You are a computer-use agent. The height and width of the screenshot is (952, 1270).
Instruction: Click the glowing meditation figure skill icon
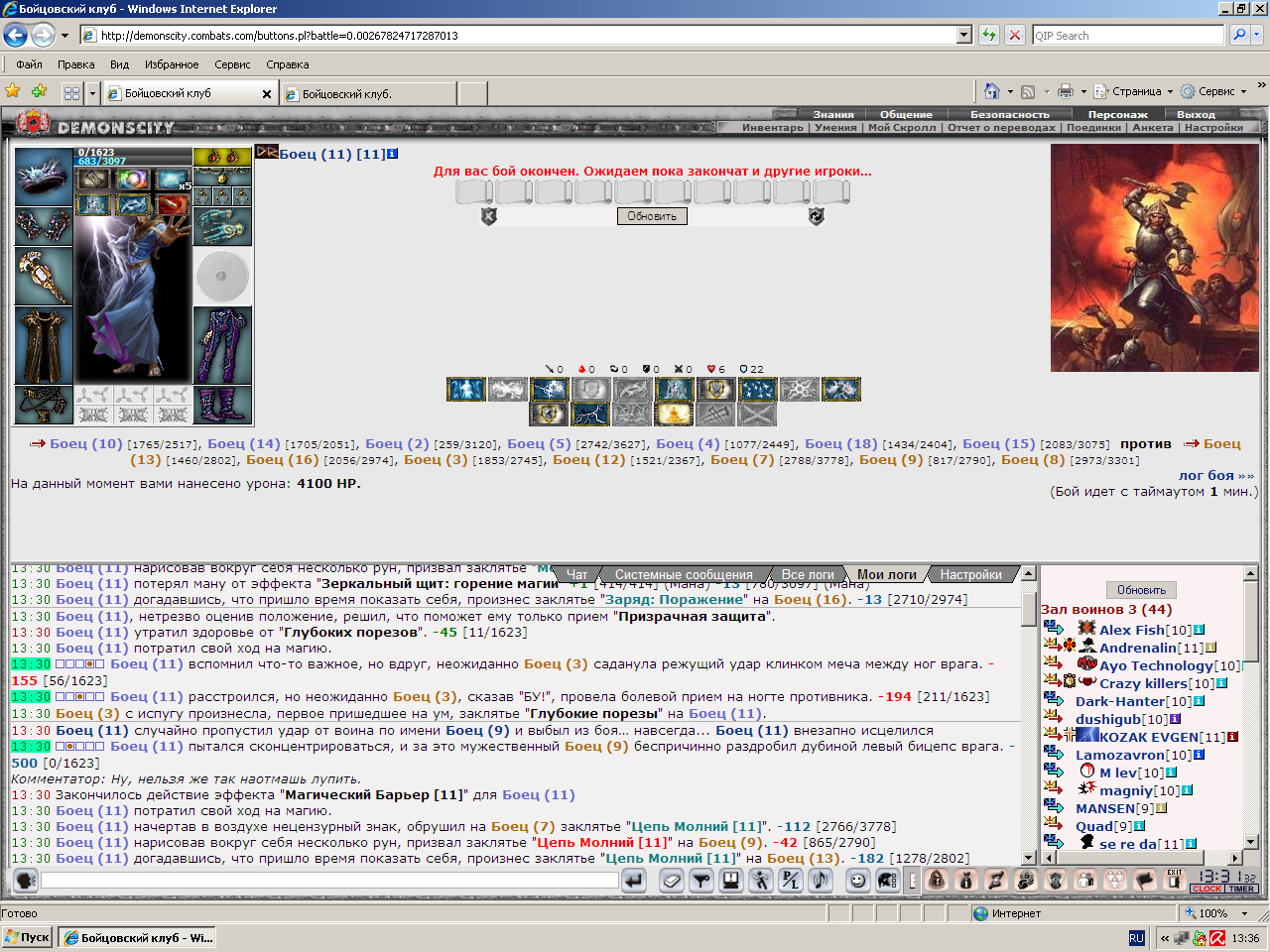tap(674, 414)
